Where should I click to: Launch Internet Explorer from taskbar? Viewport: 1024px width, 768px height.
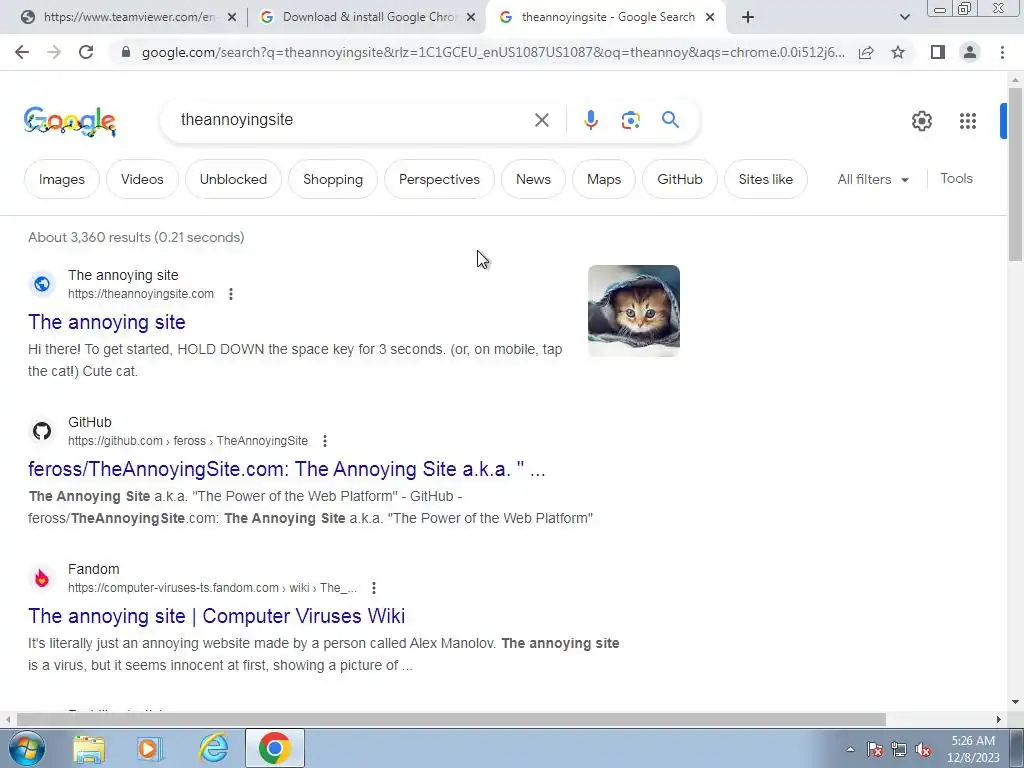pos(213,749)
